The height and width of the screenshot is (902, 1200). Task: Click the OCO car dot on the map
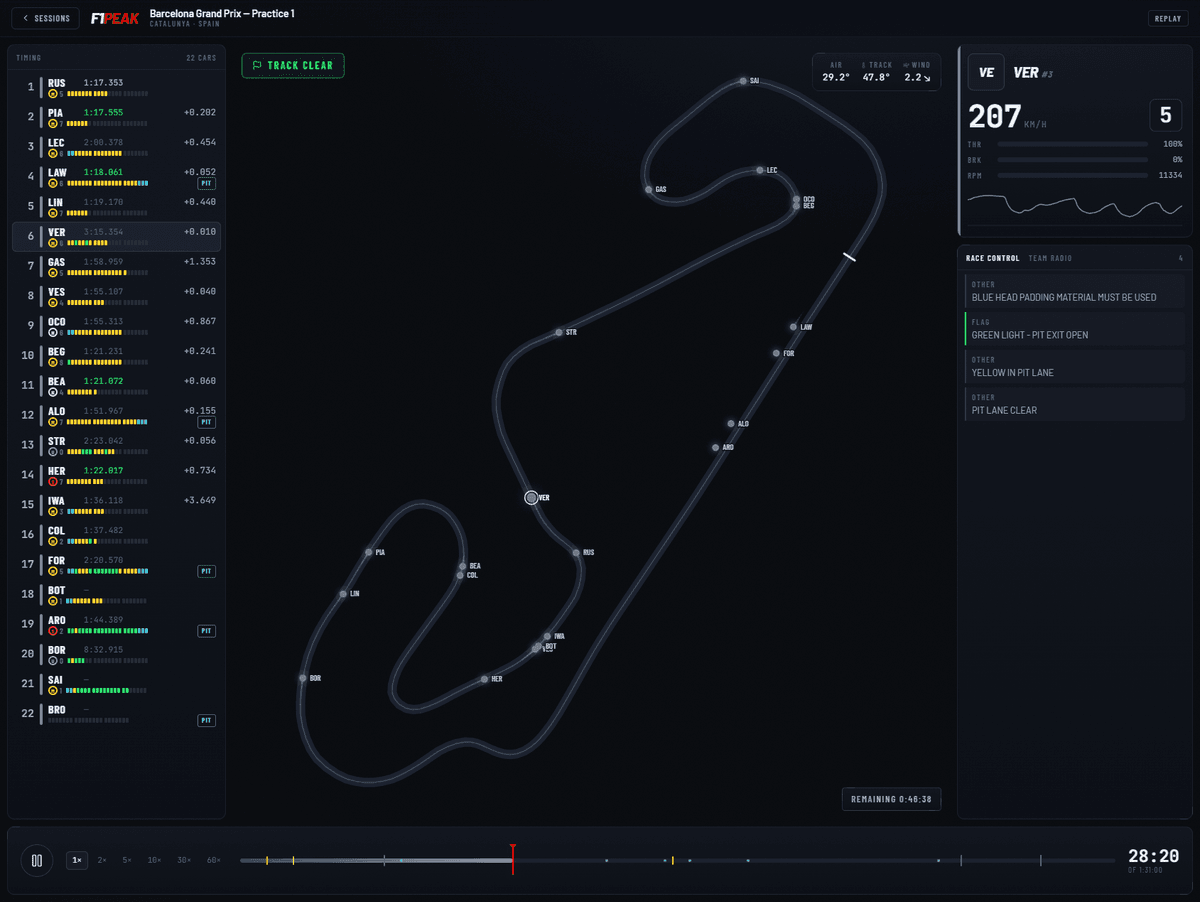(x=796, y=199)
